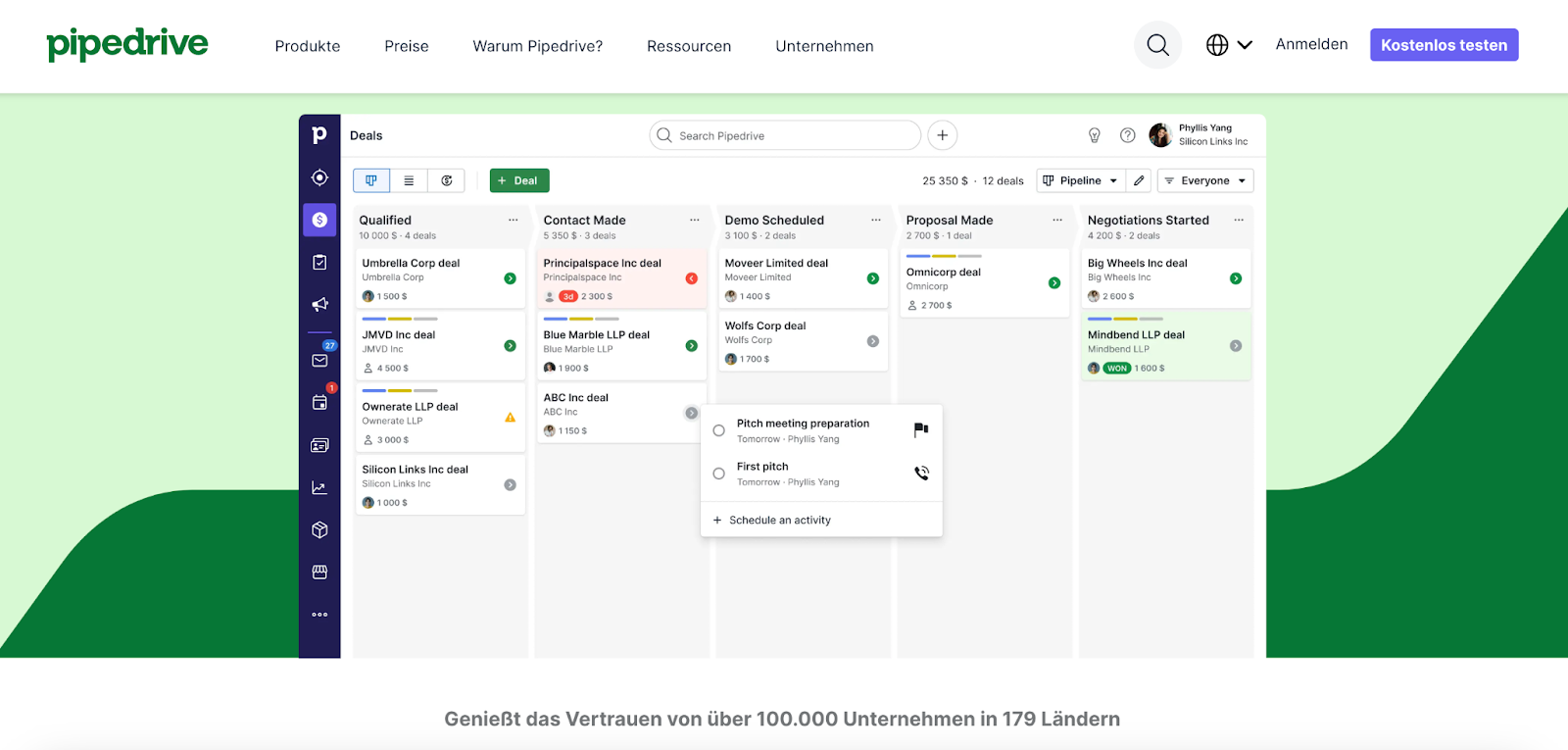Click activity status icon on Umbrella Corp deal
Viewport: 1568px width, 750px height.
click(510, 278)
